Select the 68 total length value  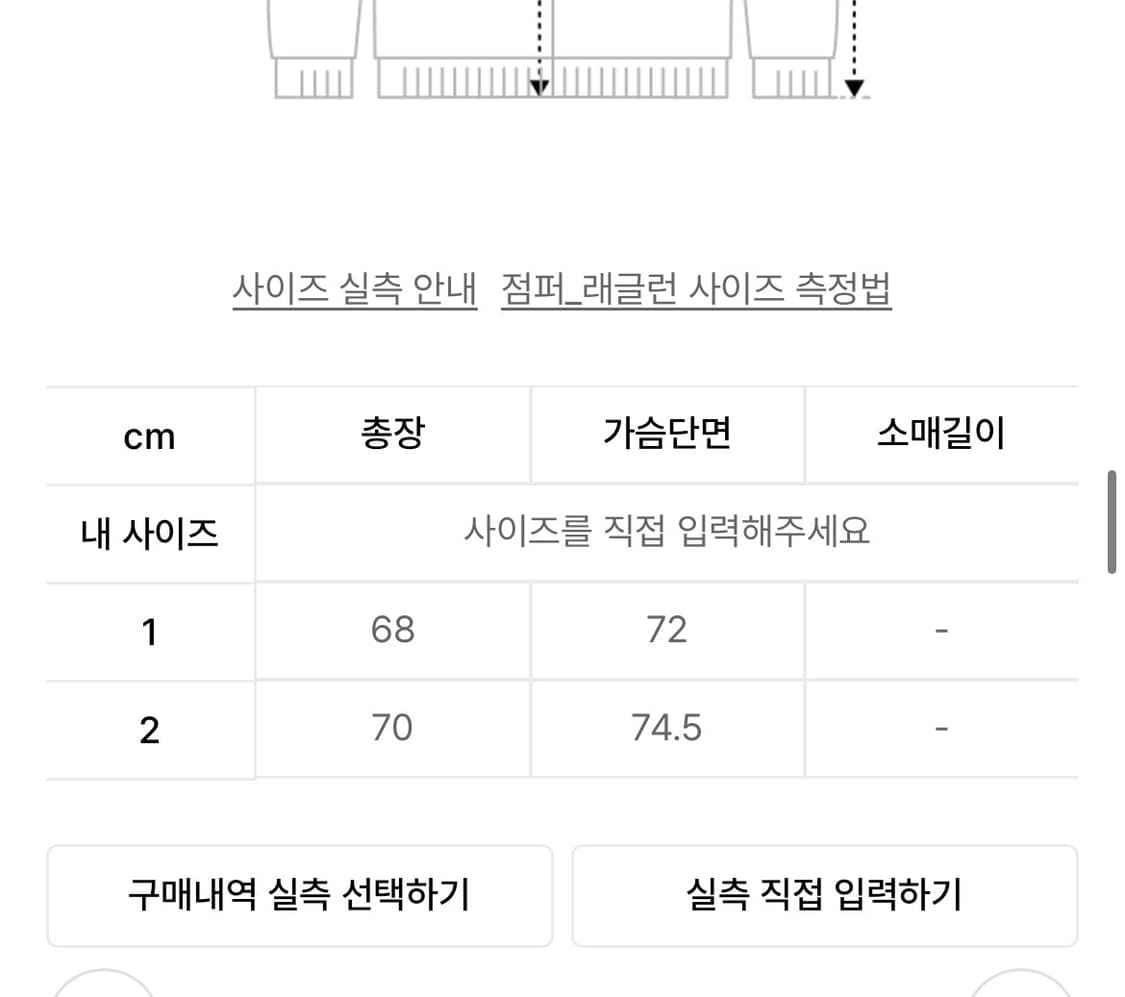(392, 630)
